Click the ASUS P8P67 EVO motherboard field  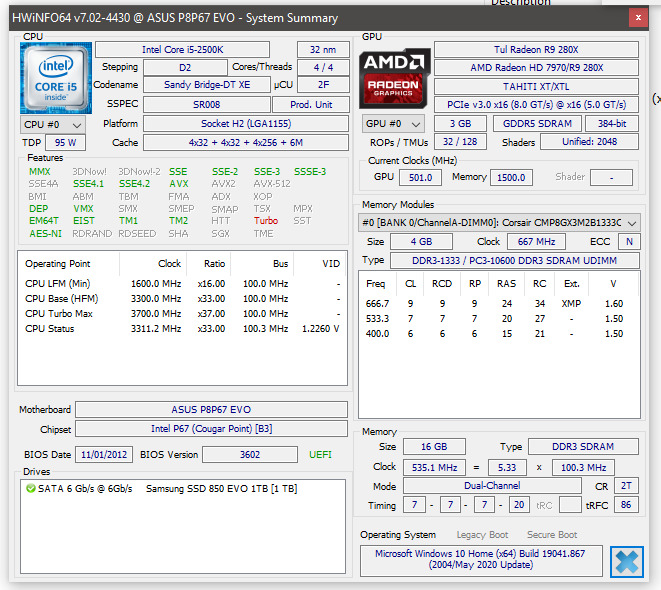[211, 410]
